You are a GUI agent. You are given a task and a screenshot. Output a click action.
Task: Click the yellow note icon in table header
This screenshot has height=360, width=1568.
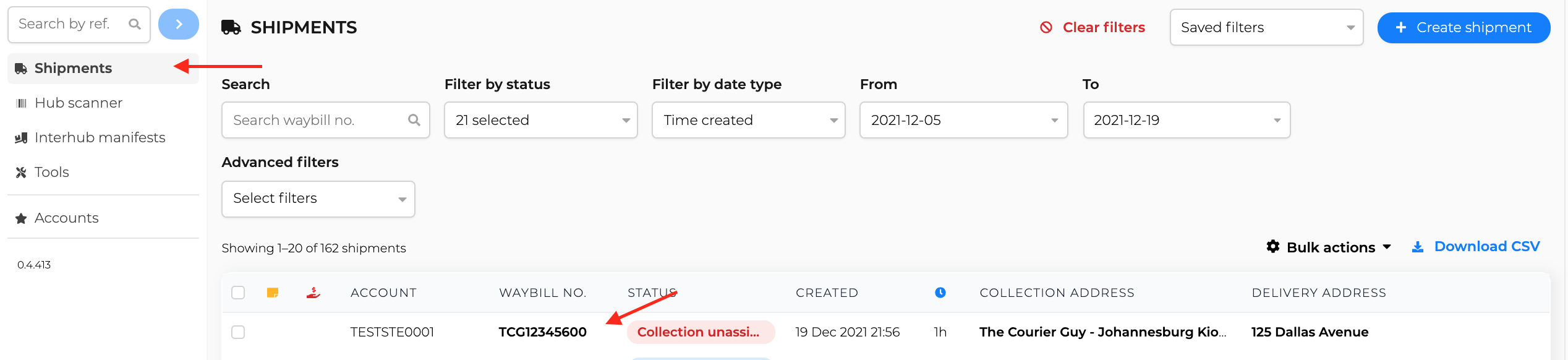pyautogui.click(x=272, y=293)
